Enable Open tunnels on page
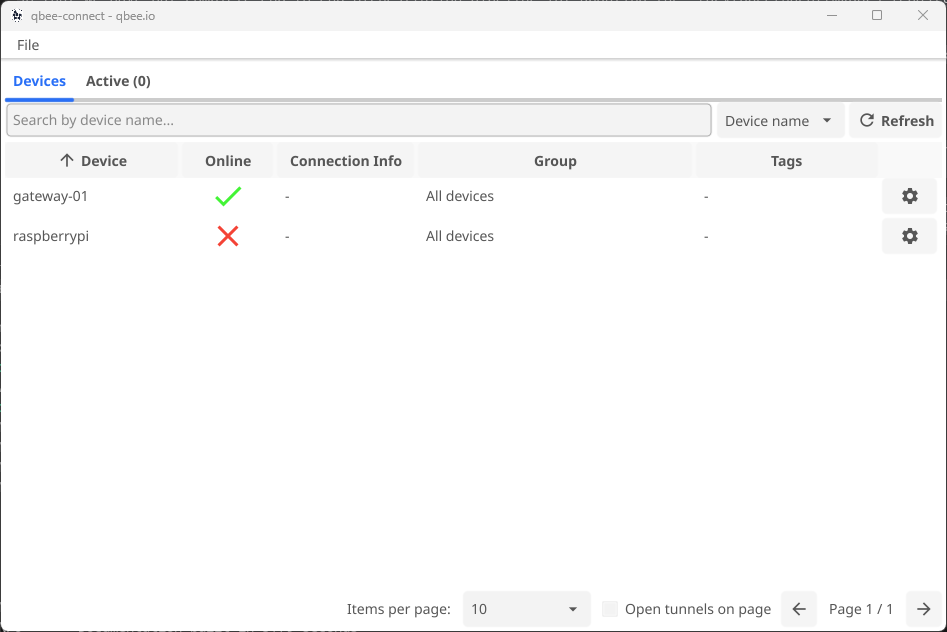 pos(610,608)
